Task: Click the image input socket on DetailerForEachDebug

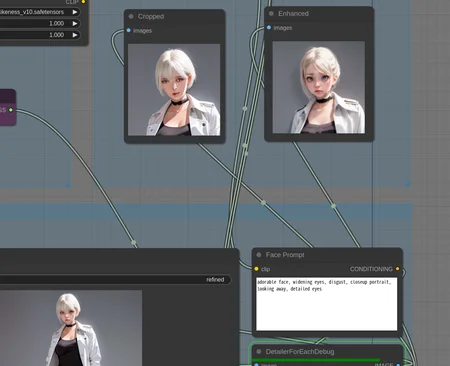Action: [256, 365]
